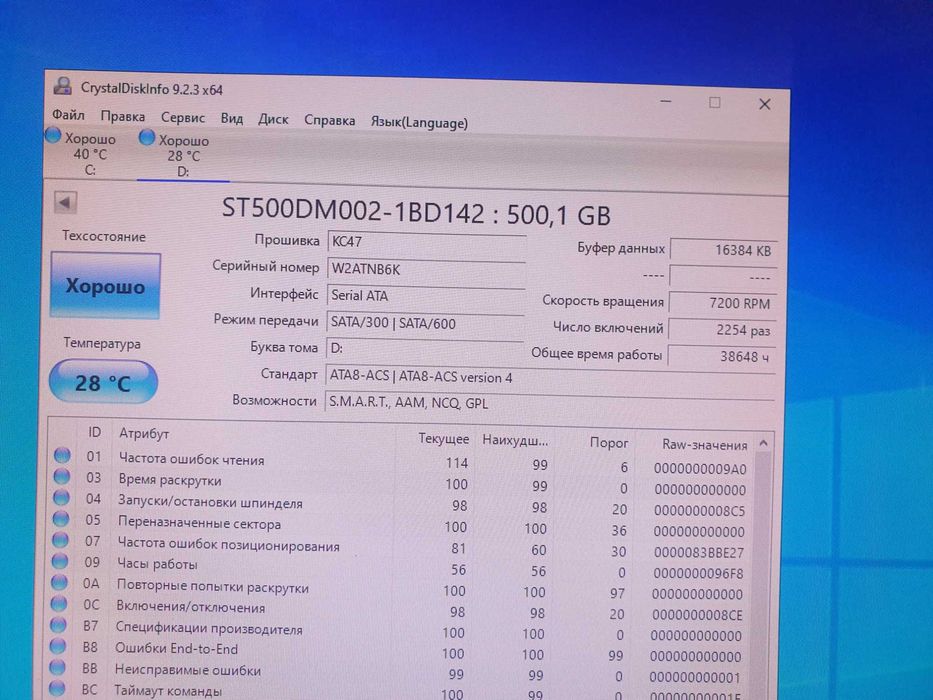Select row Повторные попытки раскрутки

[401, 589]
